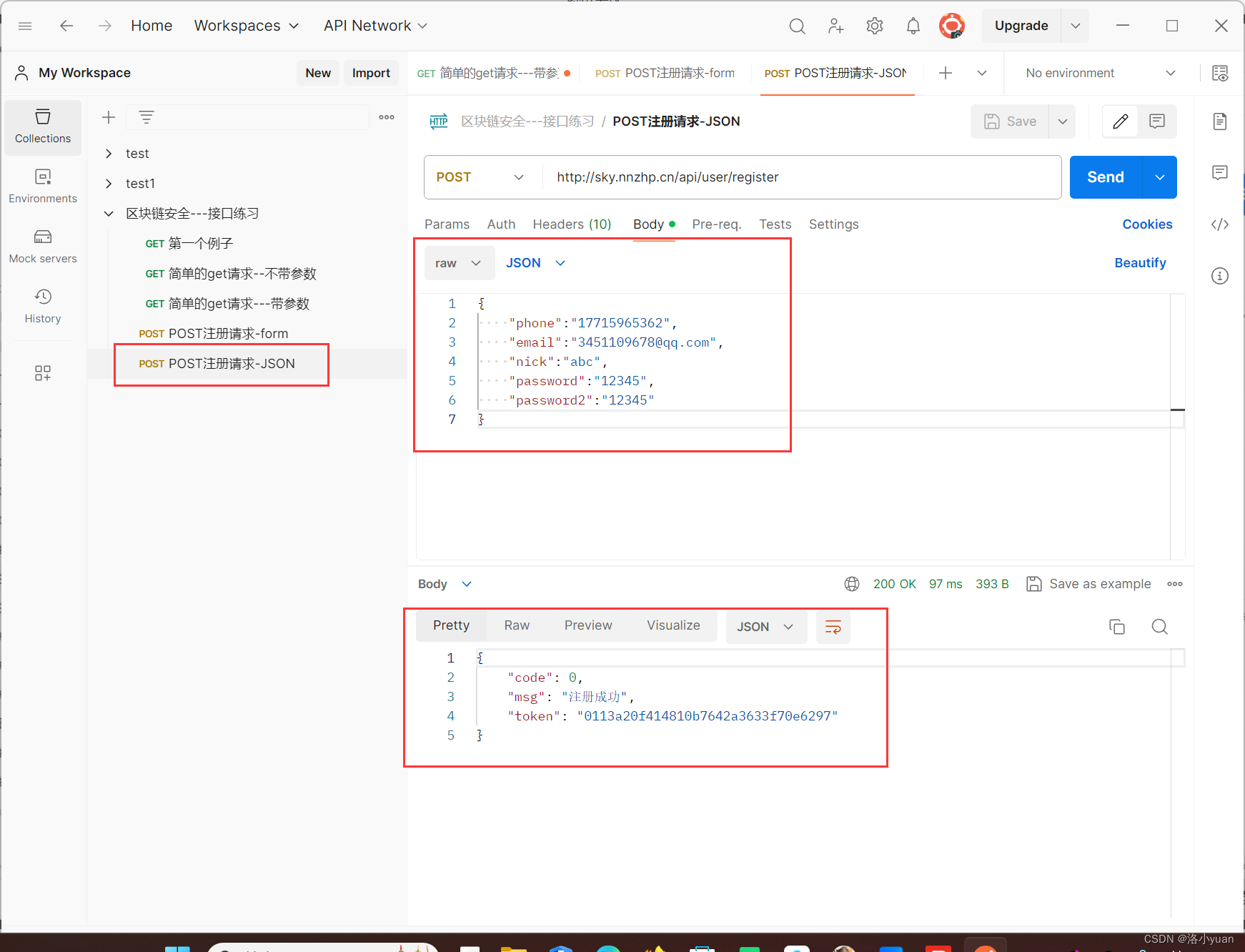Open the API Network dropdown

(x=375, y=26)
